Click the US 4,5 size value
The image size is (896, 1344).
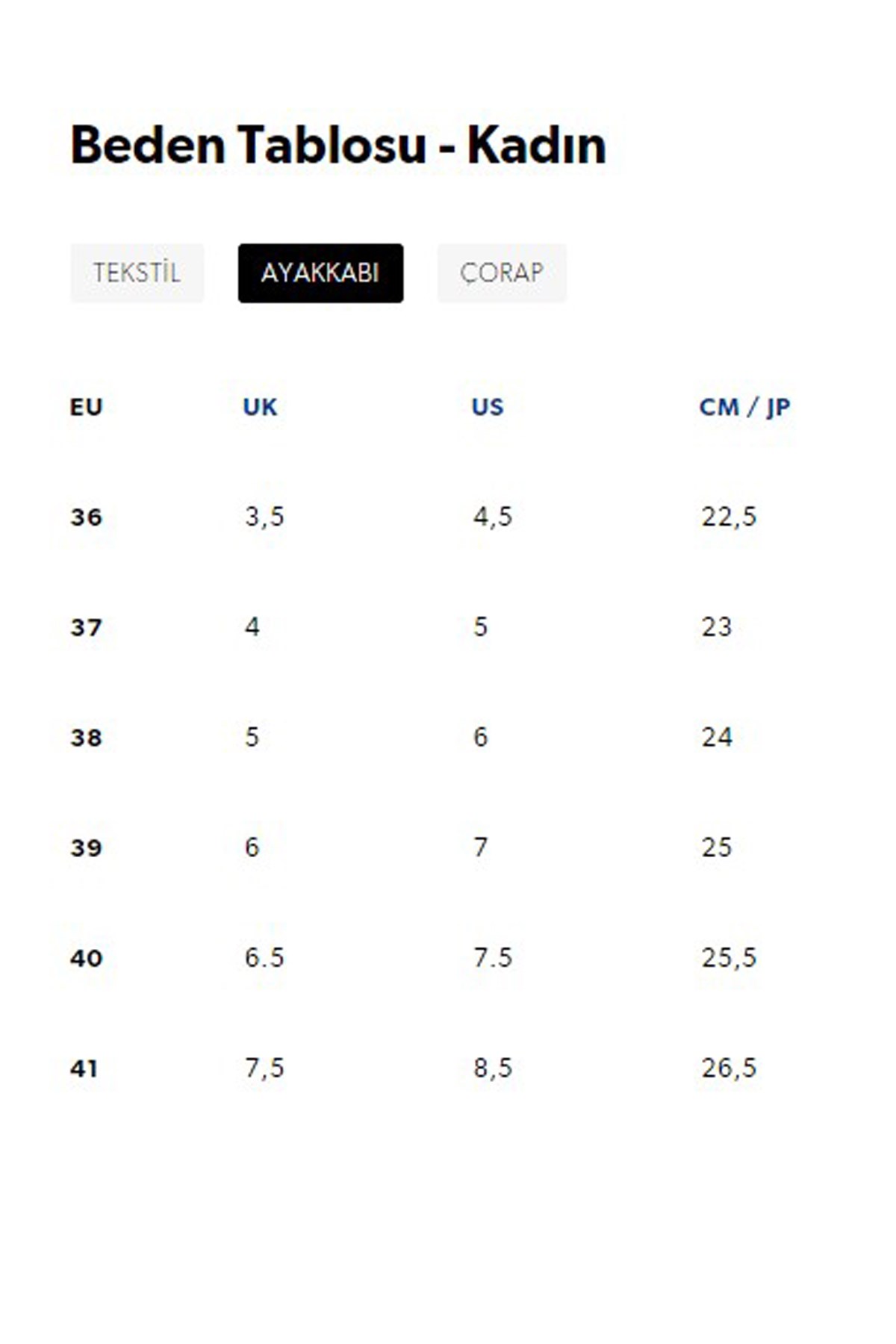click(x=493, y=517)
